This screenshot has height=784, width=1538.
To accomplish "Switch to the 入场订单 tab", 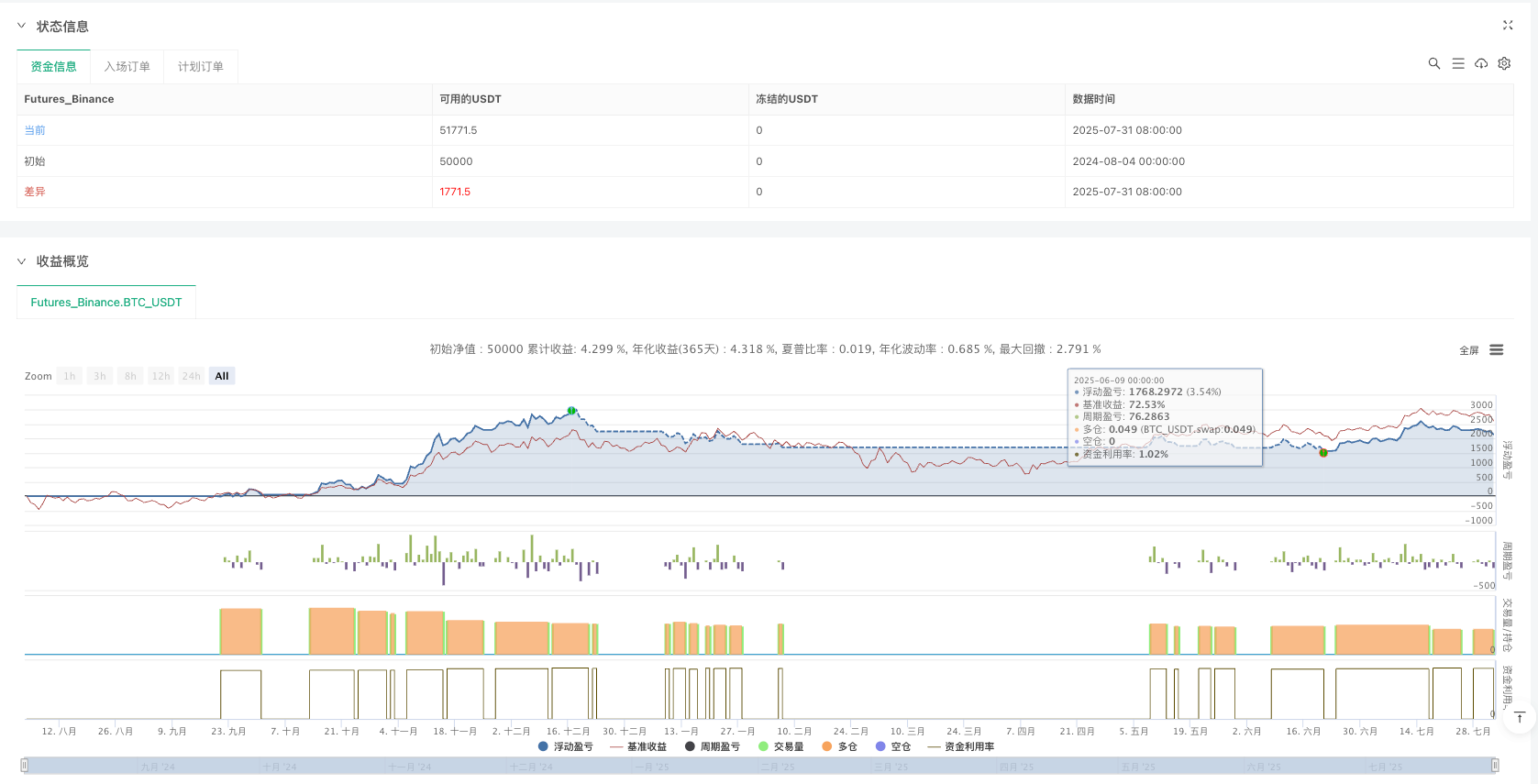I will click(x=127, y=67).
